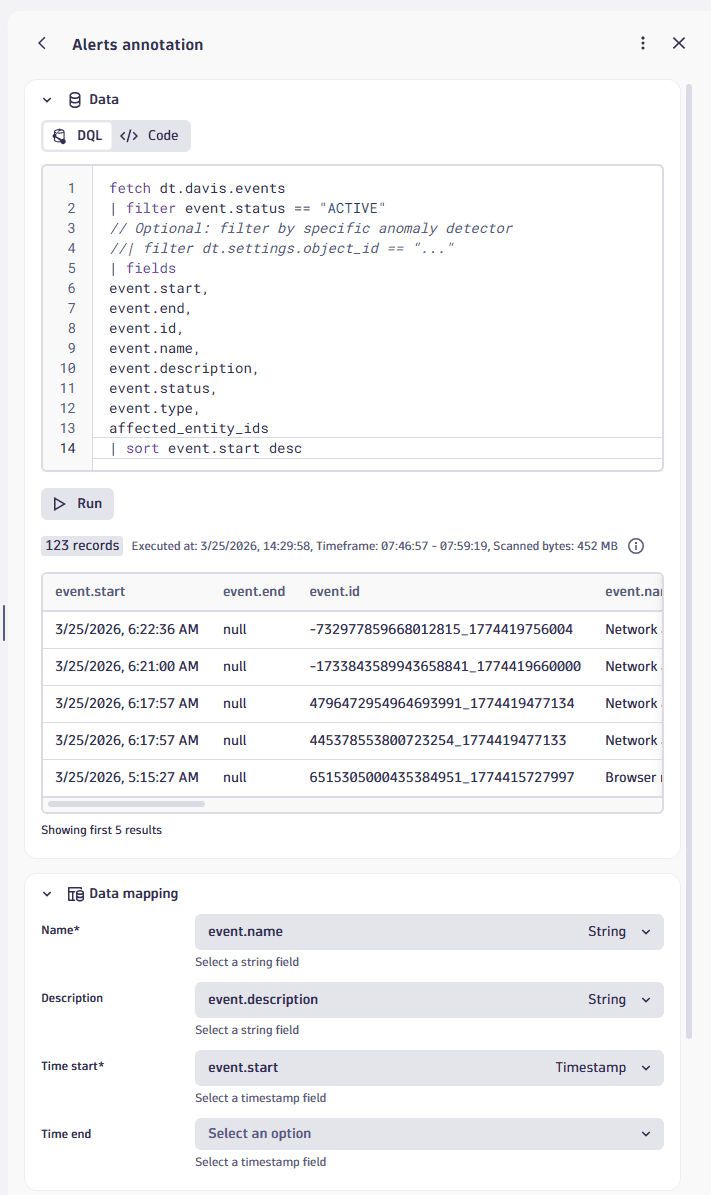Click the horizontal scrollbar below the results table

tap(125, 803)
